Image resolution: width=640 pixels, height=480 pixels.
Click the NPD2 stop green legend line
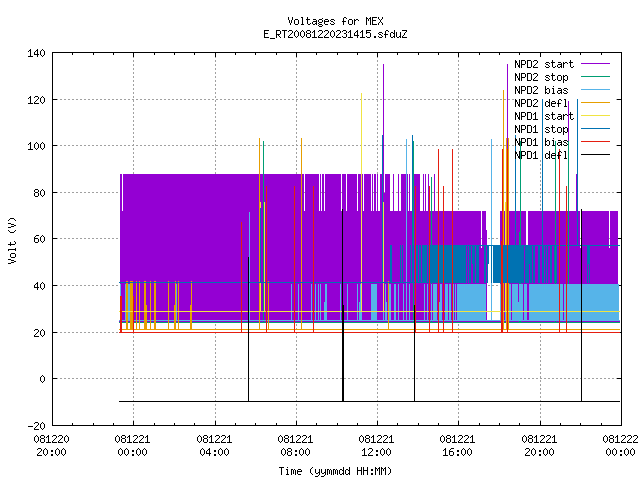tap(595, 77)
